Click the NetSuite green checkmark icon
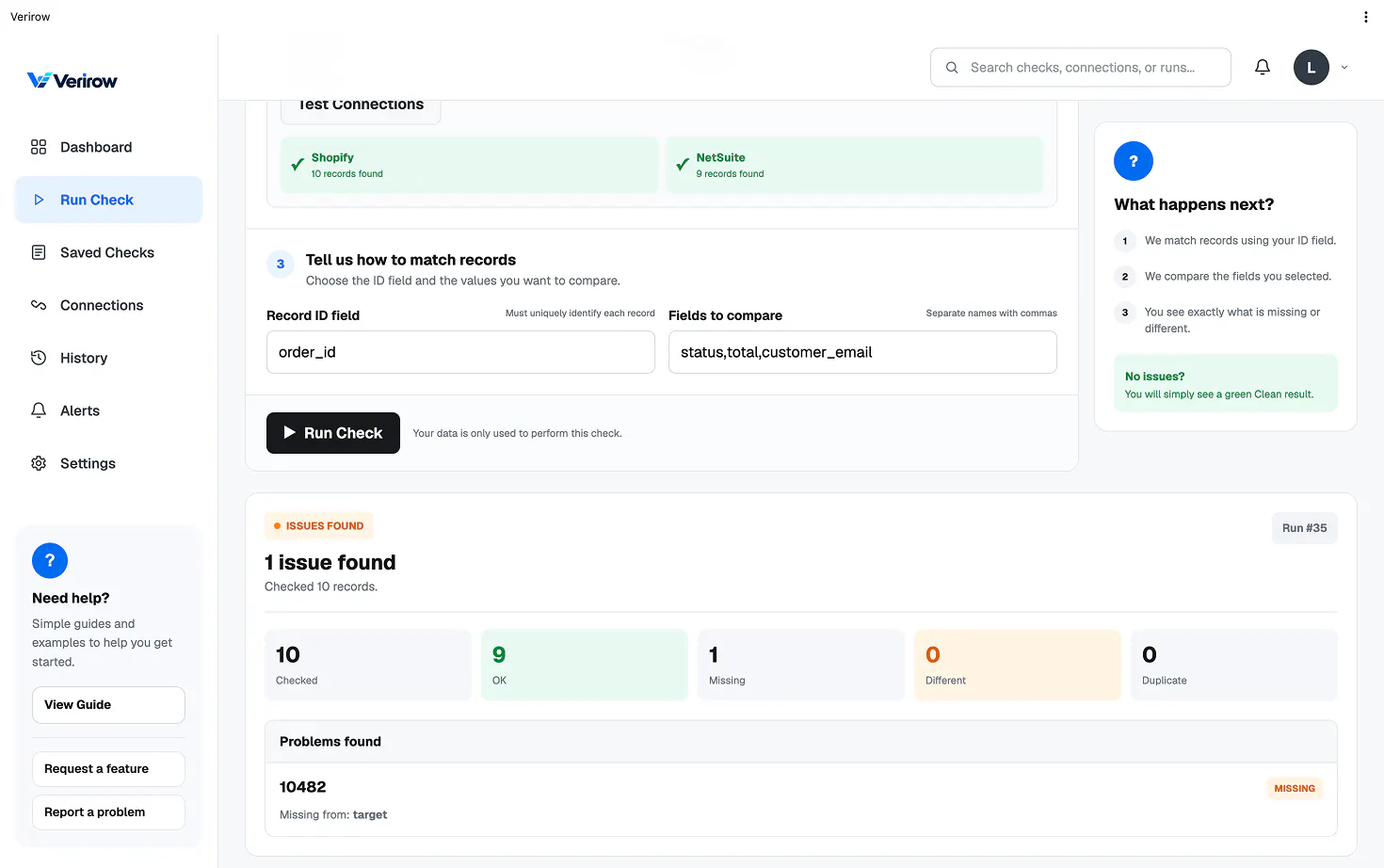 pos(683,165)
